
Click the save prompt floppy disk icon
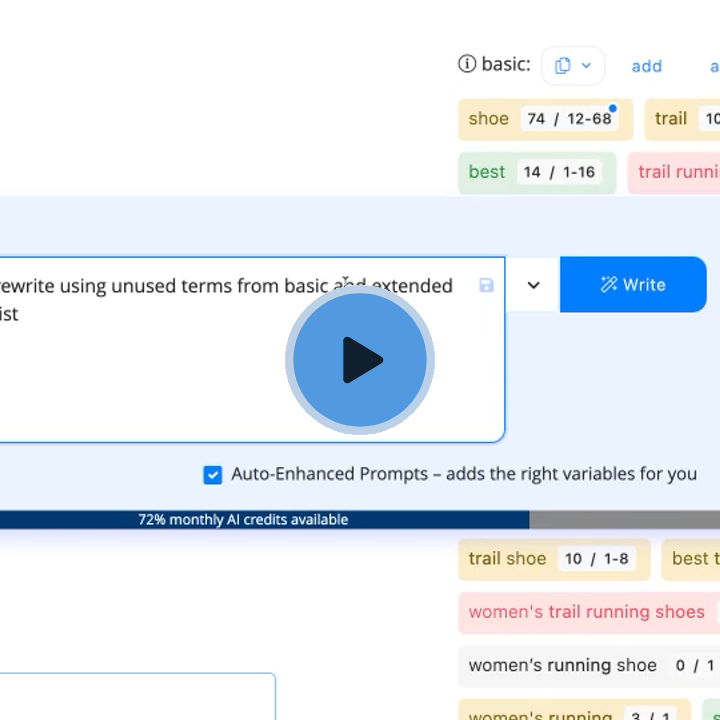click(x=486, y=285)
